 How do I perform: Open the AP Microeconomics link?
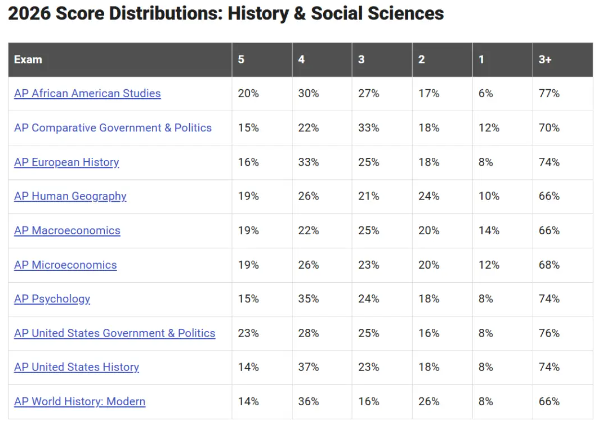coord(65,265)
